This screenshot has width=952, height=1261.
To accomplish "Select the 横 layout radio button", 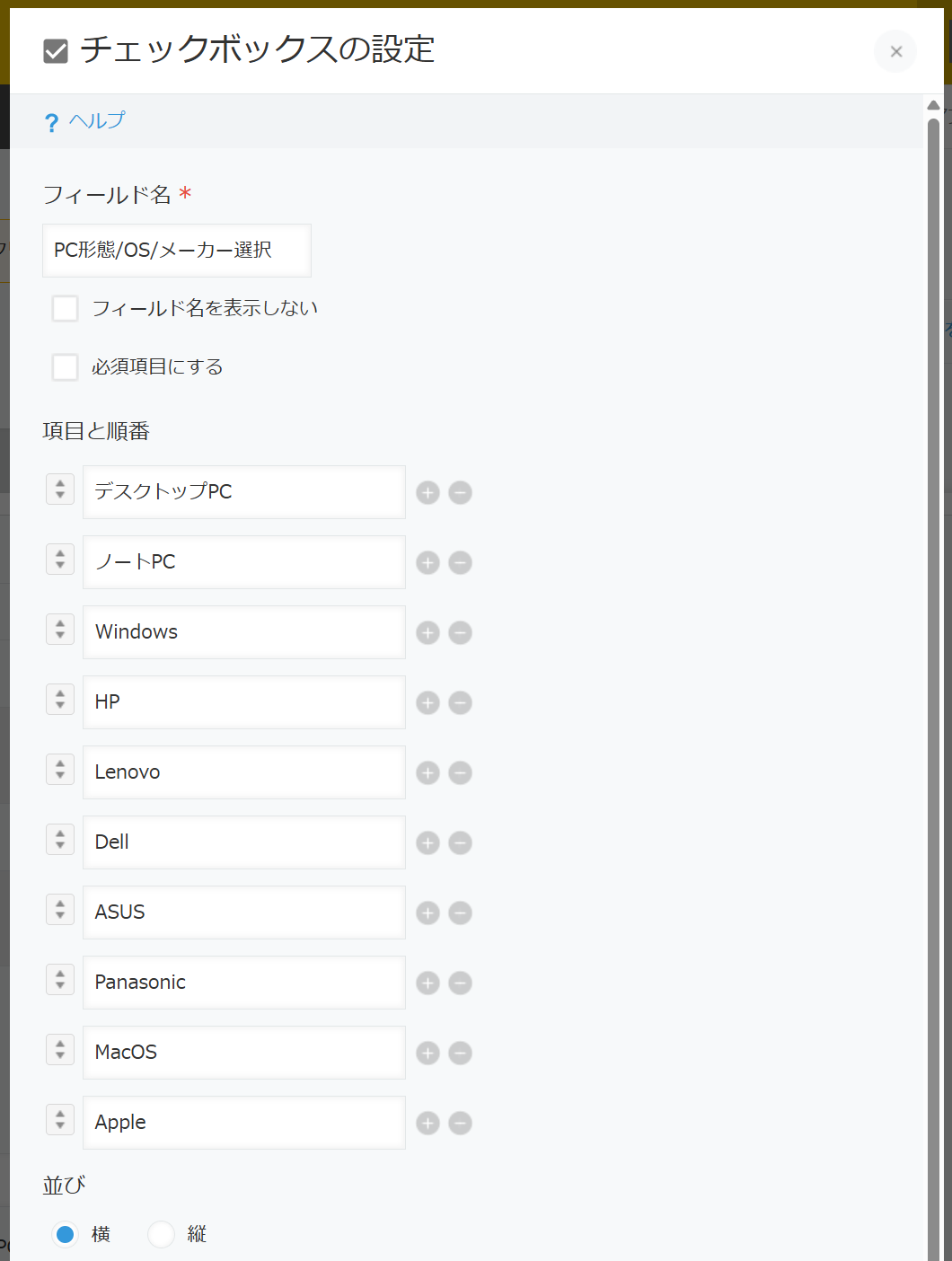I will click(65, 1234).
